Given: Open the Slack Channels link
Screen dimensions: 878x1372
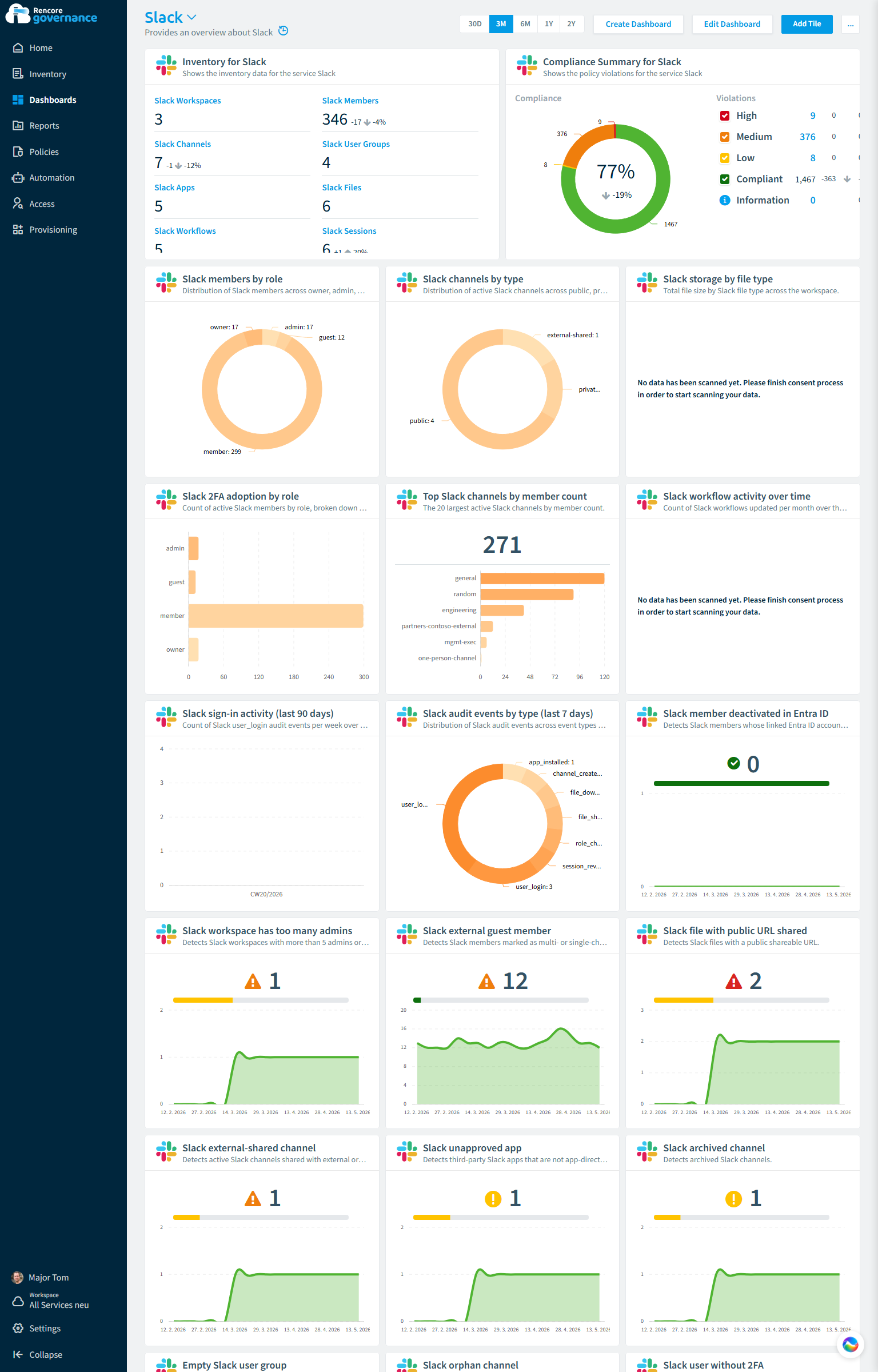Looking at the screenshot, I should coord(182,144).
